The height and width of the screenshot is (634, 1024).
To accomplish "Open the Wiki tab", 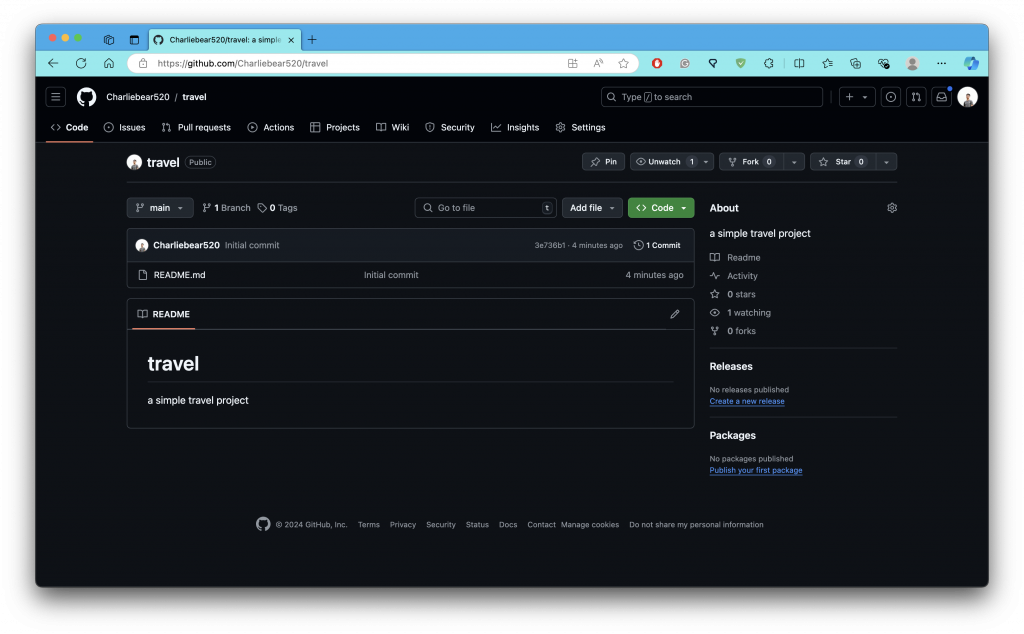I will (x=392, y=127).
